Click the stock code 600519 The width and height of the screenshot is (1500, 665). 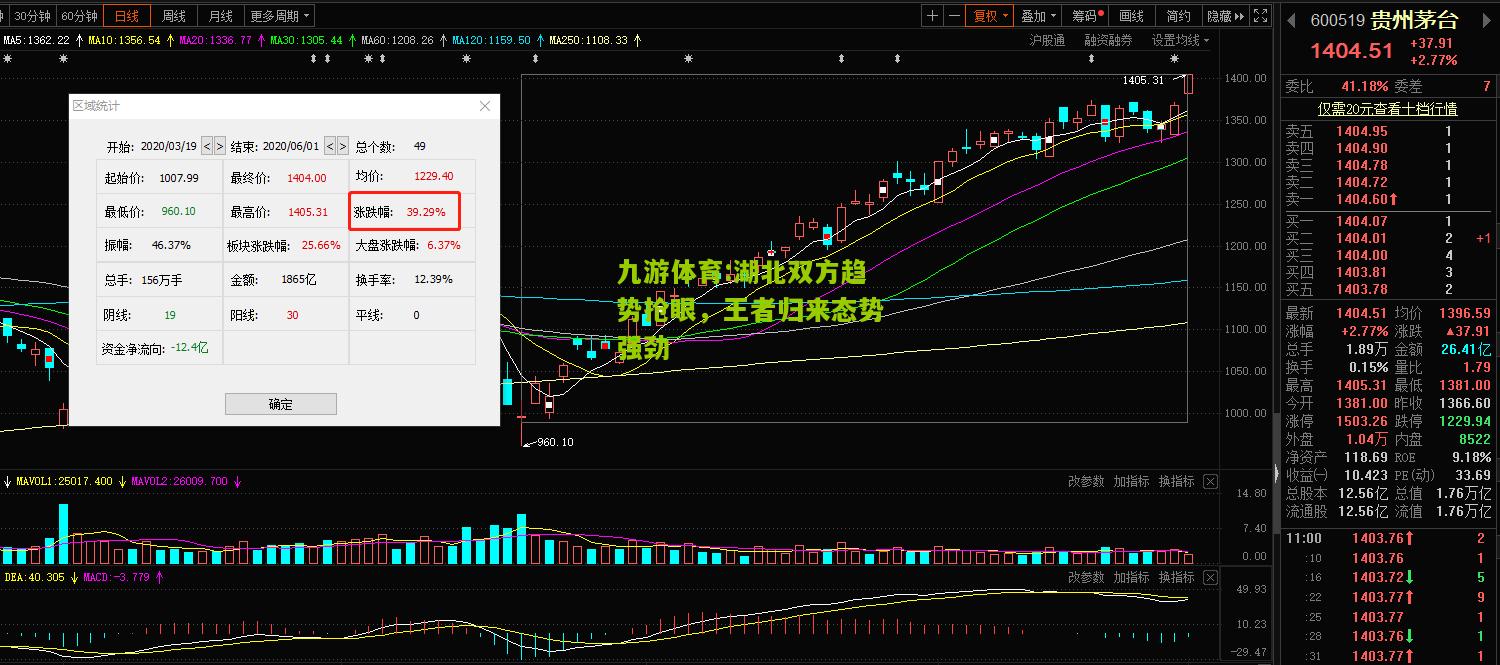coord(1338,19)
